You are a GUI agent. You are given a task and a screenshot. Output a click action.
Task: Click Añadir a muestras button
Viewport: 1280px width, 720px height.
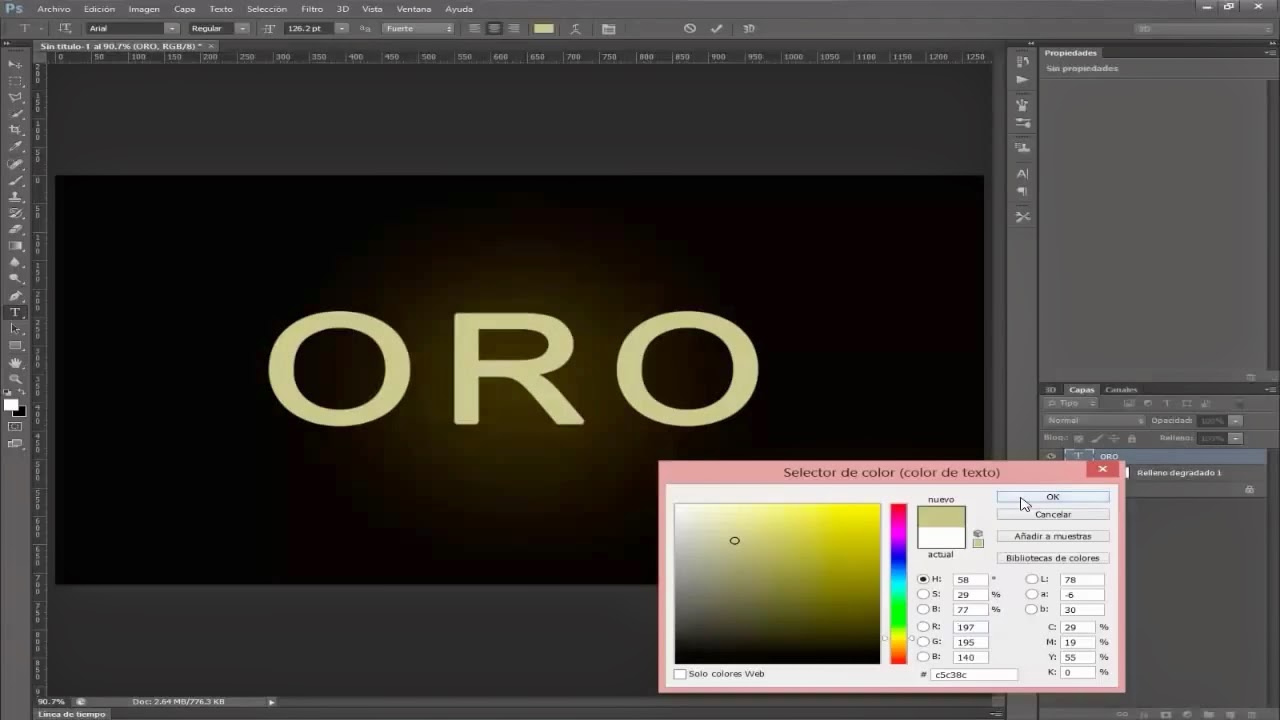click(x=1053, y=536)
